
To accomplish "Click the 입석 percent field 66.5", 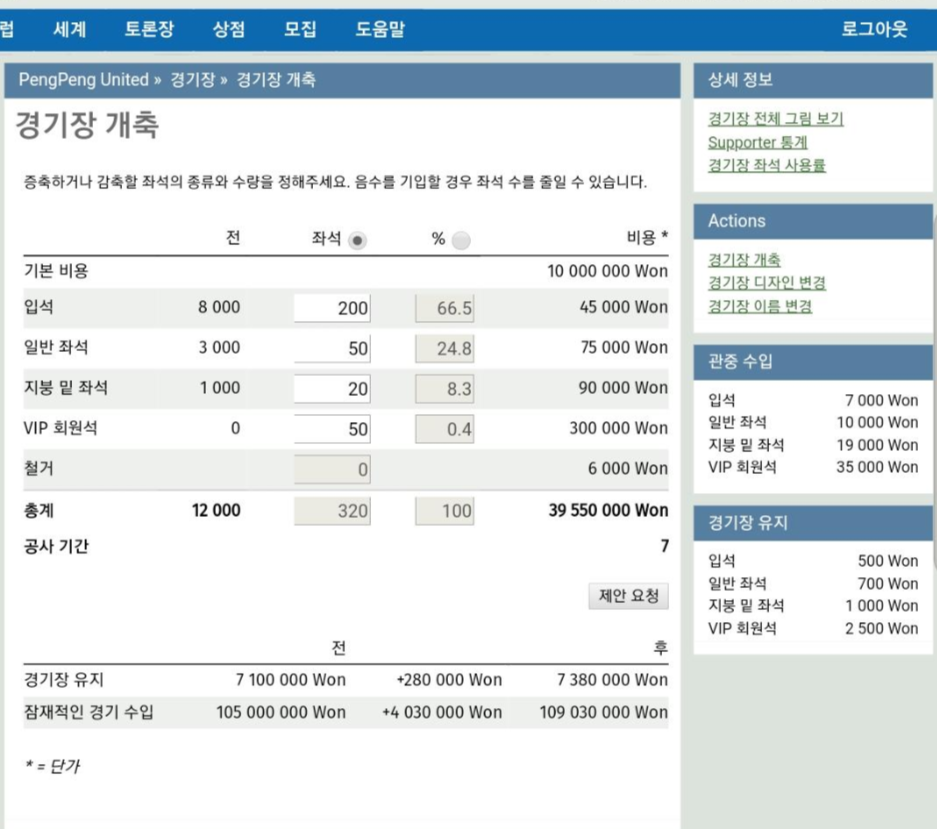I will [445, 308].
